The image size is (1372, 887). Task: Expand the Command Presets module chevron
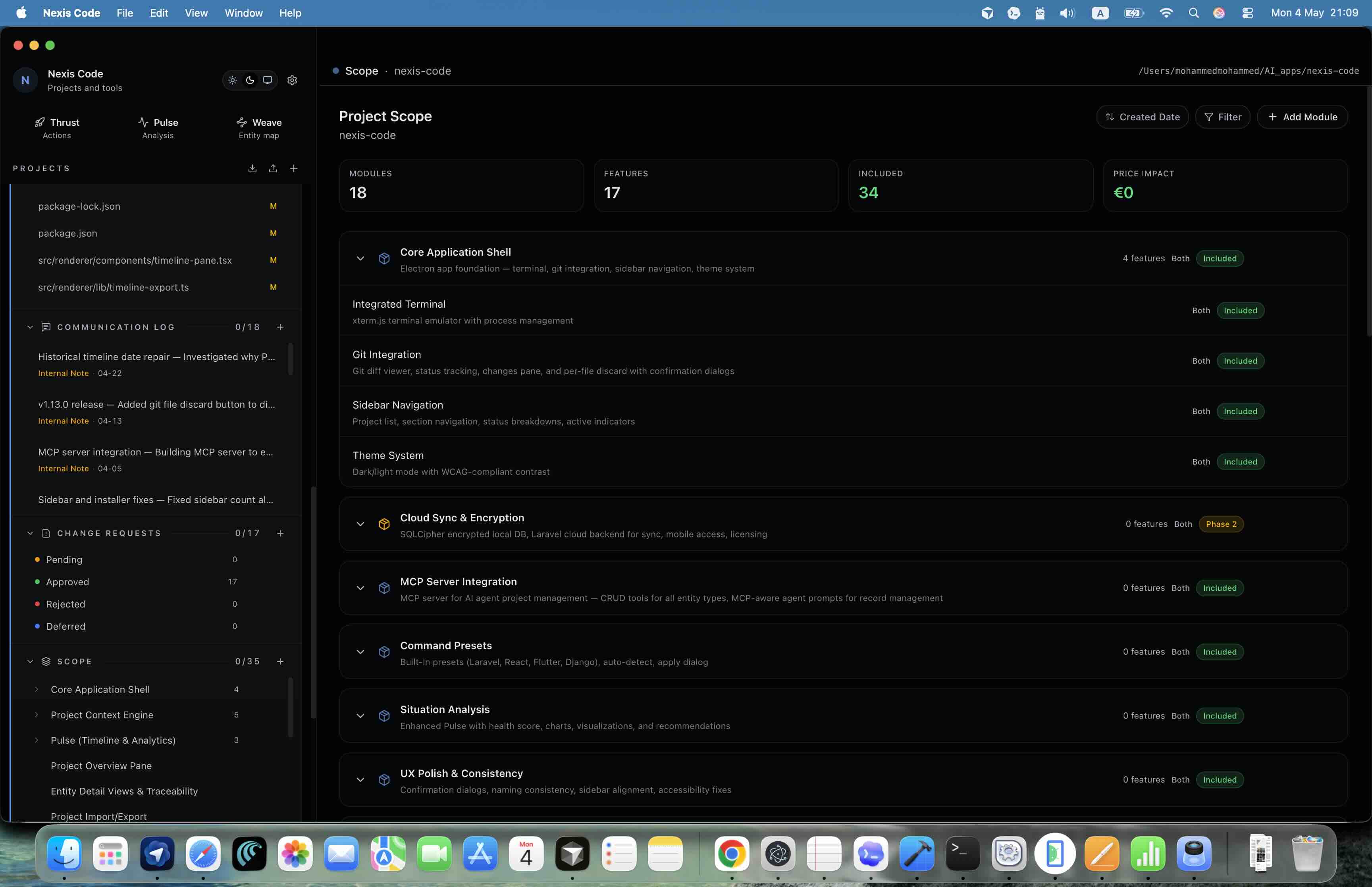(x=360, y=652)
